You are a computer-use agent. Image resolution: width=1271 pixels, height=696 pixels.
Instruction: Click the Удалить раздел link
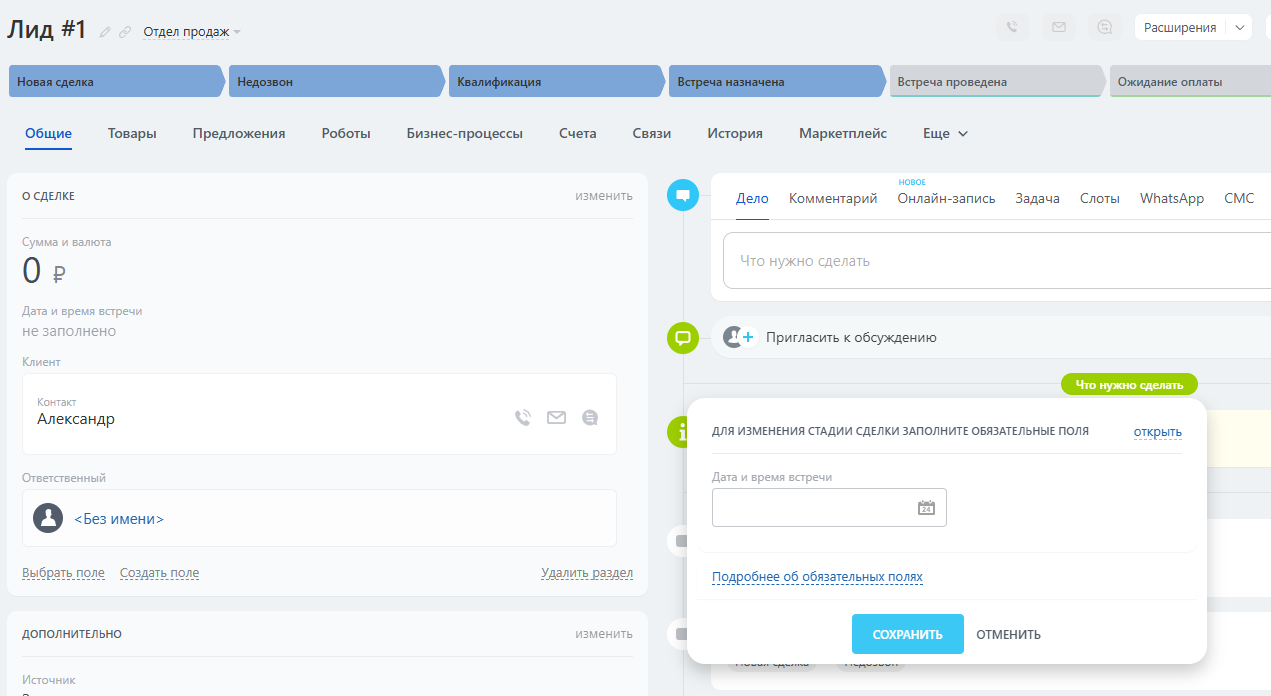coord(587,573)
